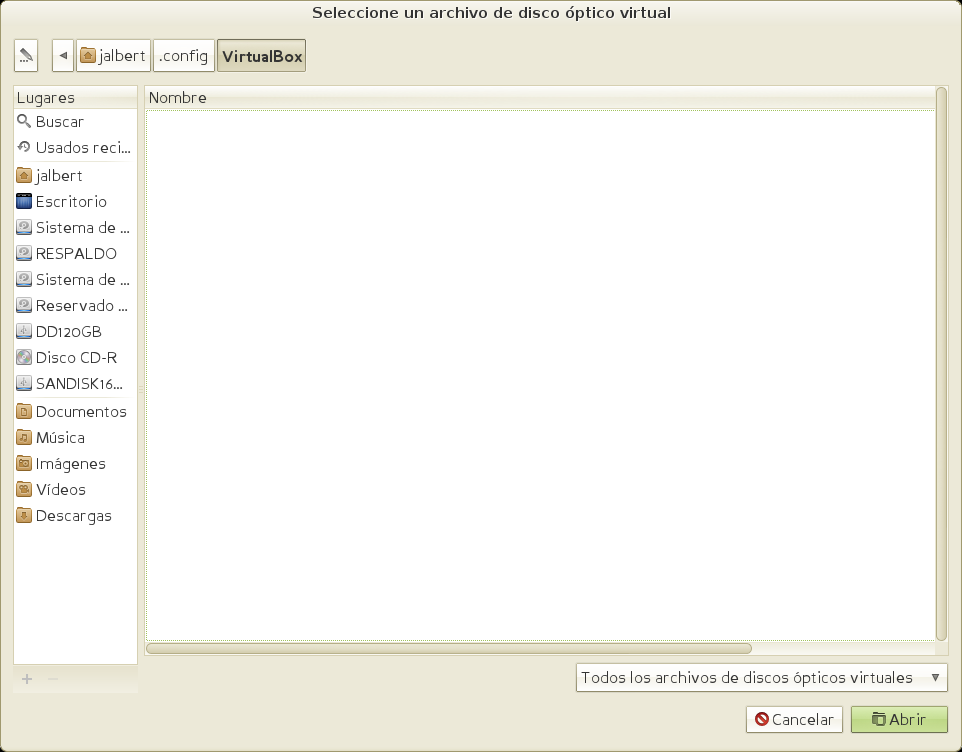Select the VirtualBox path button

[x=261, y=56]
